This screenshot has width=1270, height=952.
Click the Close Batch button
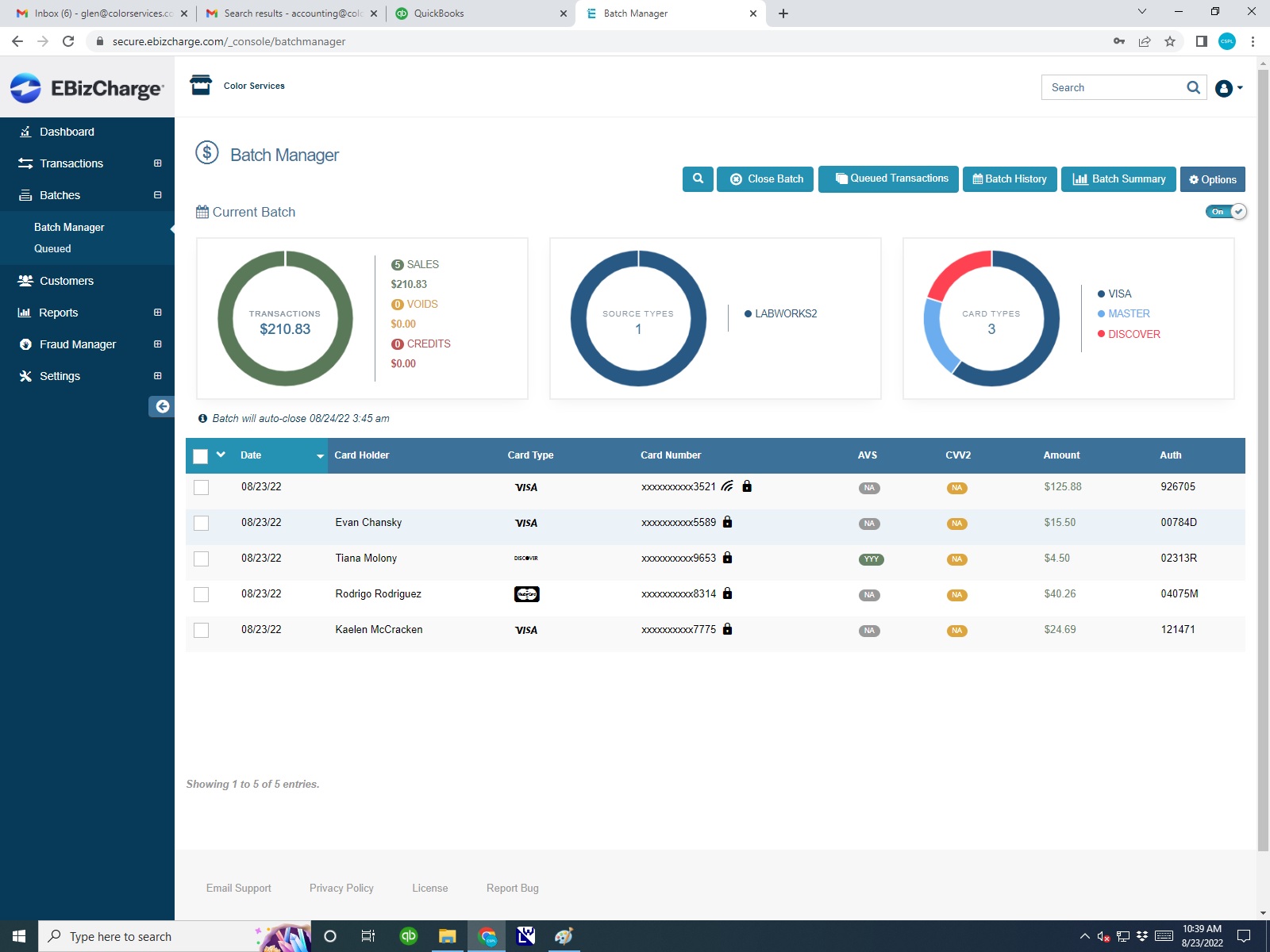point(765,179)
